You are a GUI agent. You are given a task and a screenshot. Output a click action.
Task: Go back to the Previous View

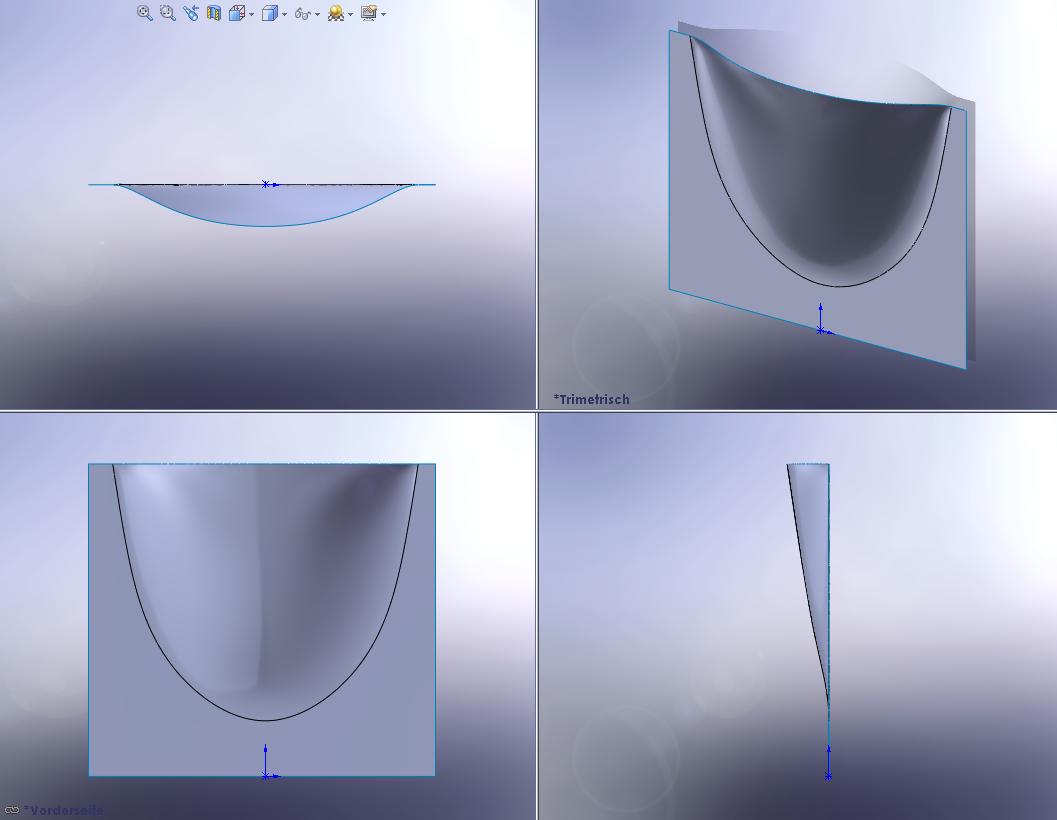click(x=191, y=13)
